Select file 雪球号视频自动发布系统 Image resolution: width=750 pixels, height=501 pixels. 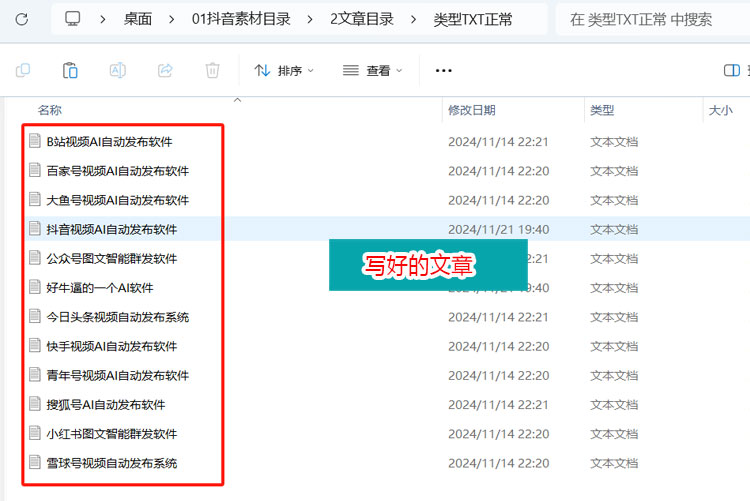click(111, 463)
